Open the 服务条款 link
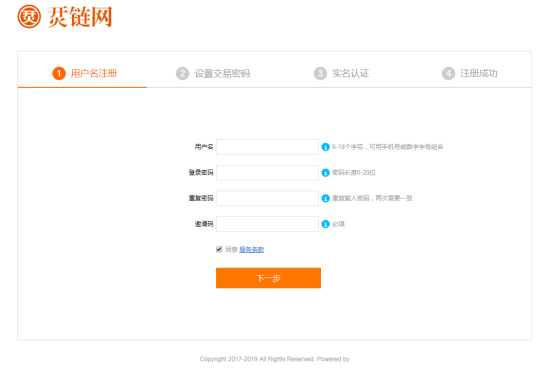The image size is (554, 390). click(x=252, y=250)
